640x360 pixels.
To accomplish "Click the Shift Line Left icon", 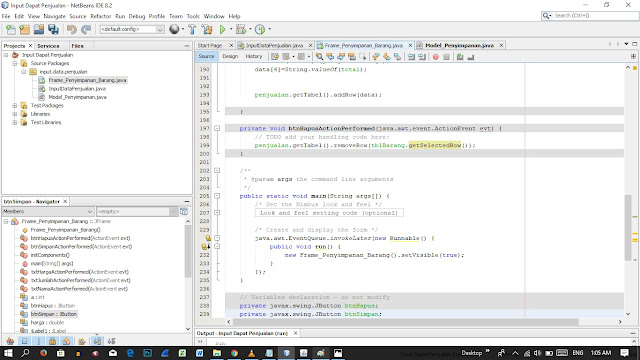I will pyautogui.click(x=411, y=57).
